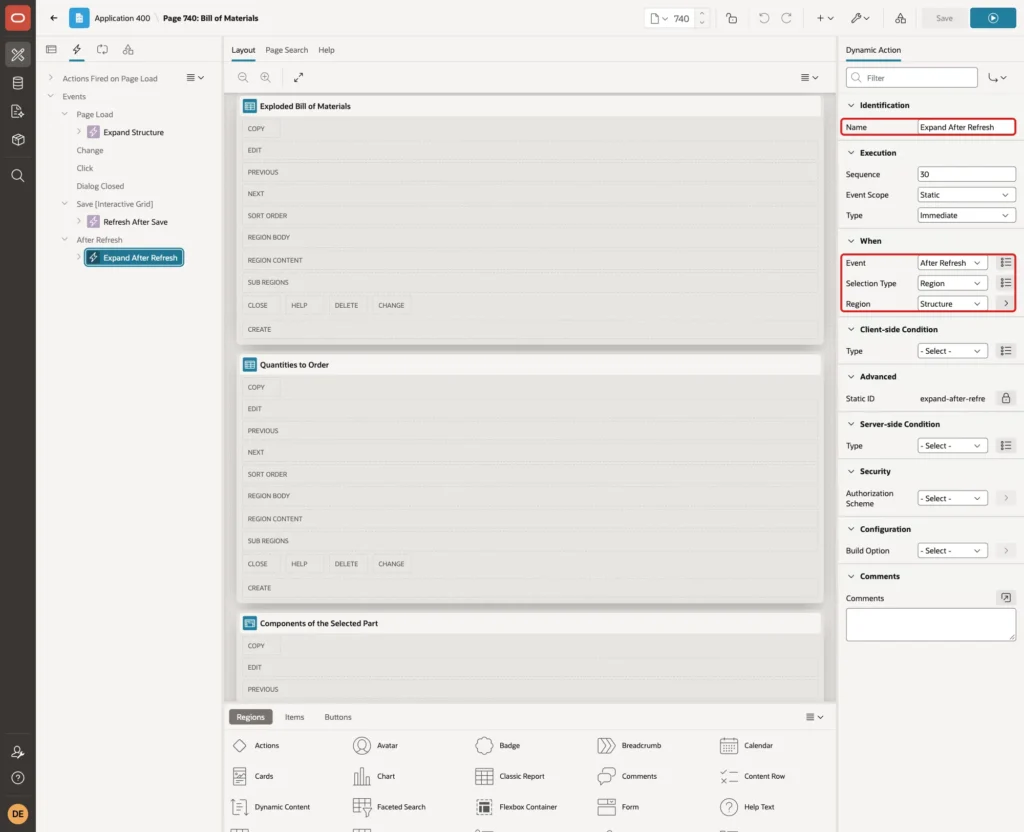This screenshot has width=1024, height=832.
Task: Open the Event list-of-values icon
Action: tap(1006, 263)
